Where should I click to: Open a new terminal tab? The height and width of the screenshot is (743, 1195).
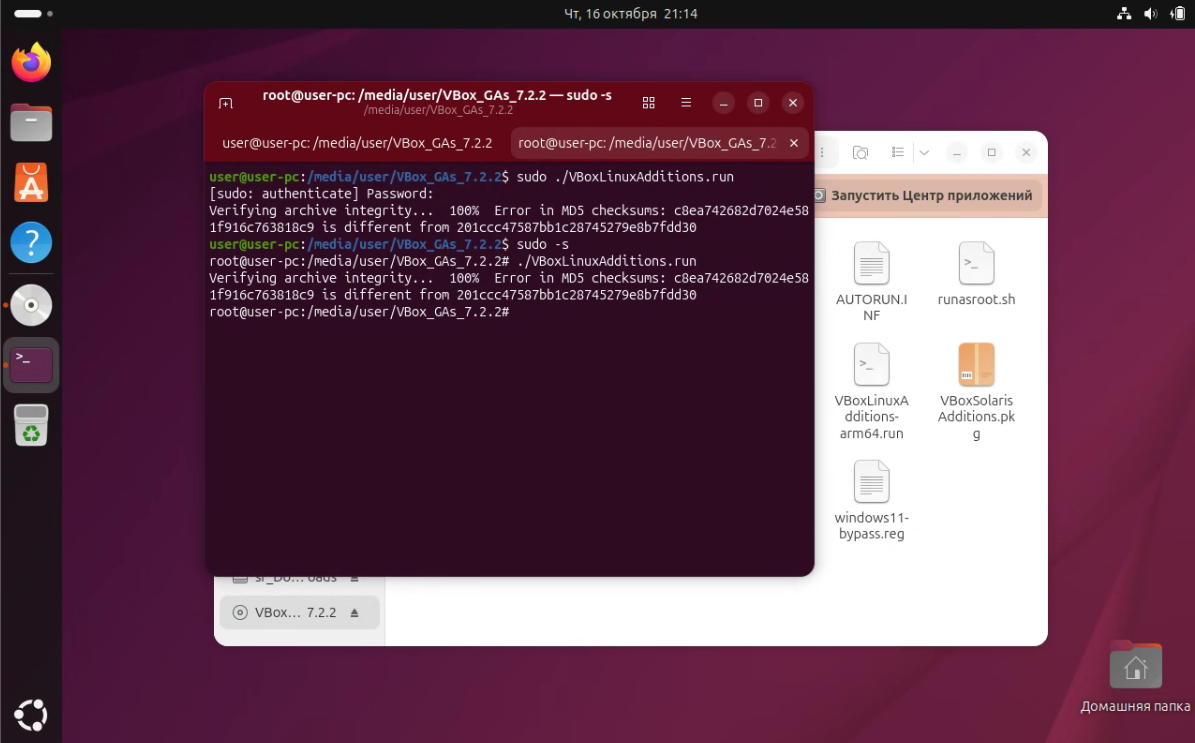(x=226, y=103)
